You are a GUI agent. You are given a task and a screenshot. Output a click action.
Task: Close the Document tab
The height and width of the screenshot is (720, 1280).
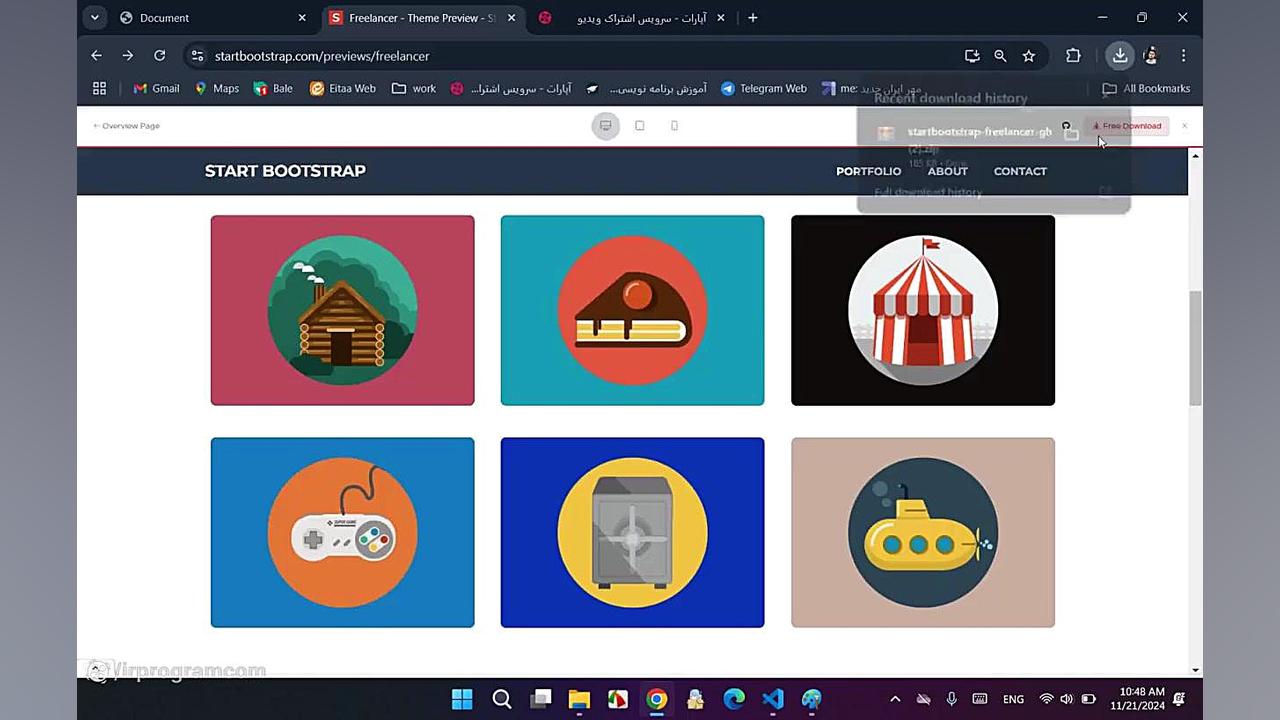(302, 18)
